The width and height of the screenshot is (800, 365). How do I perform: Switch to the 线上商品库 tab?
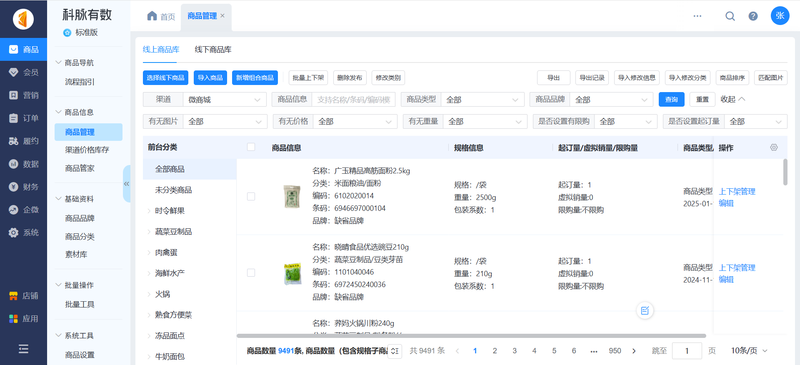[161, 50]
